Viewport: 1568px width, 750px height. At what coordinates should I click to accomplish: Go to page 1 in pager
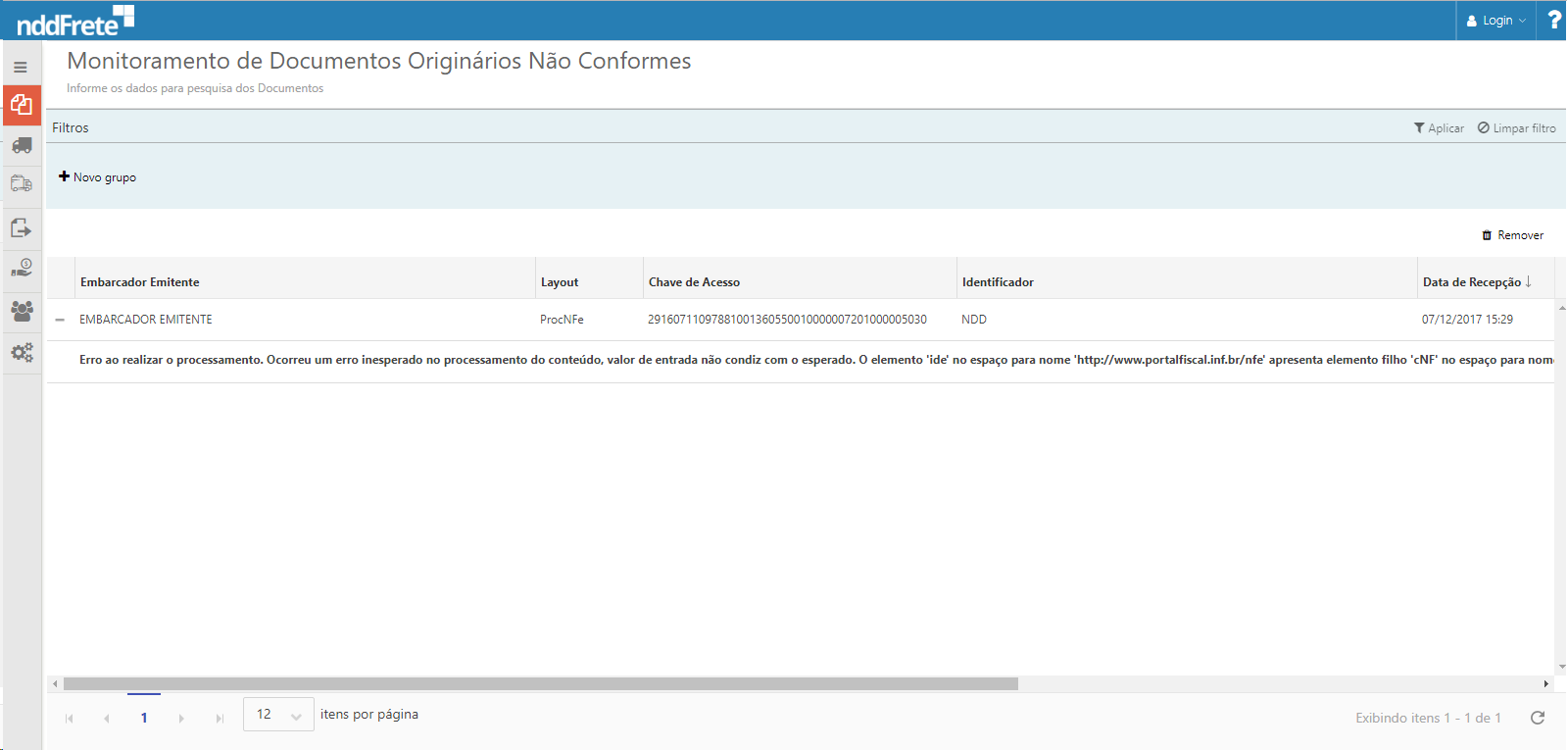144,718
